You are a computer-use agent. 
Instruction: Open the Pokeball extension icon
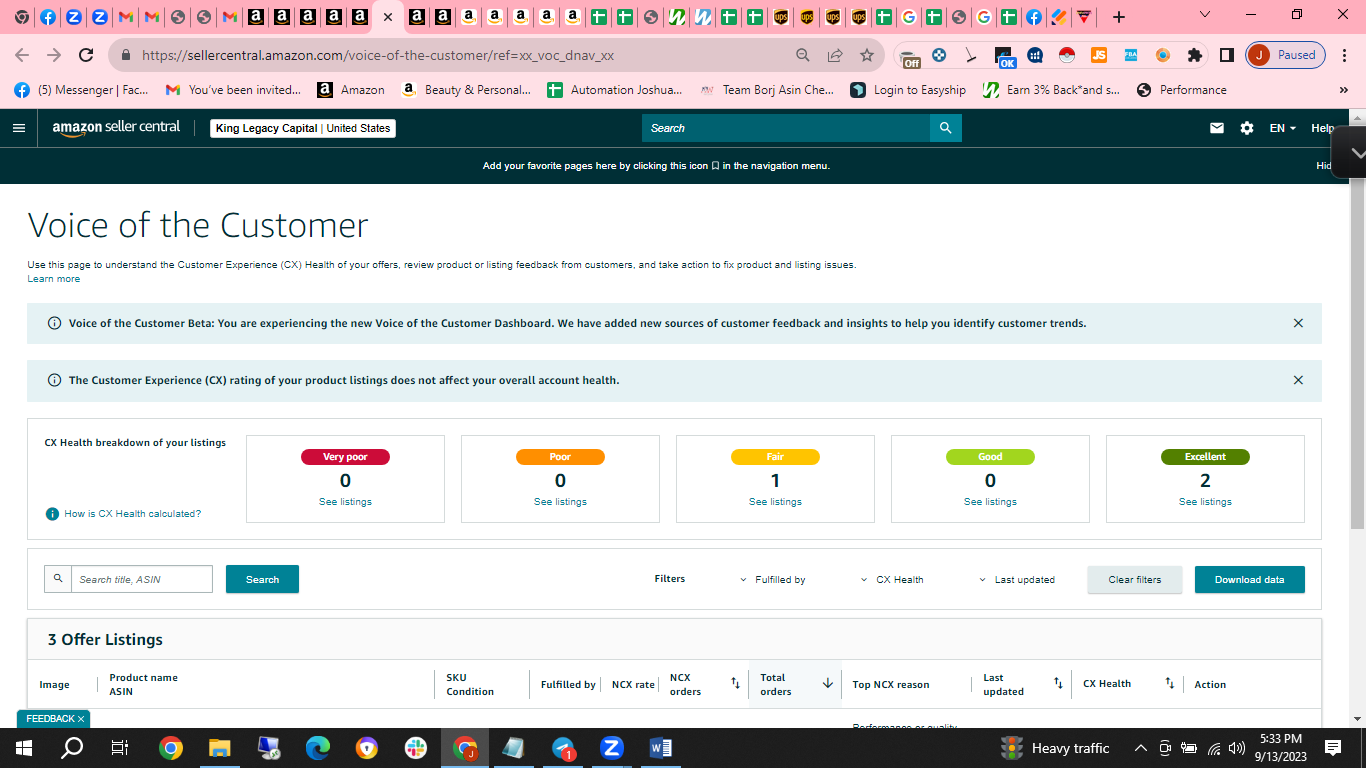(x=1067, y=55)
